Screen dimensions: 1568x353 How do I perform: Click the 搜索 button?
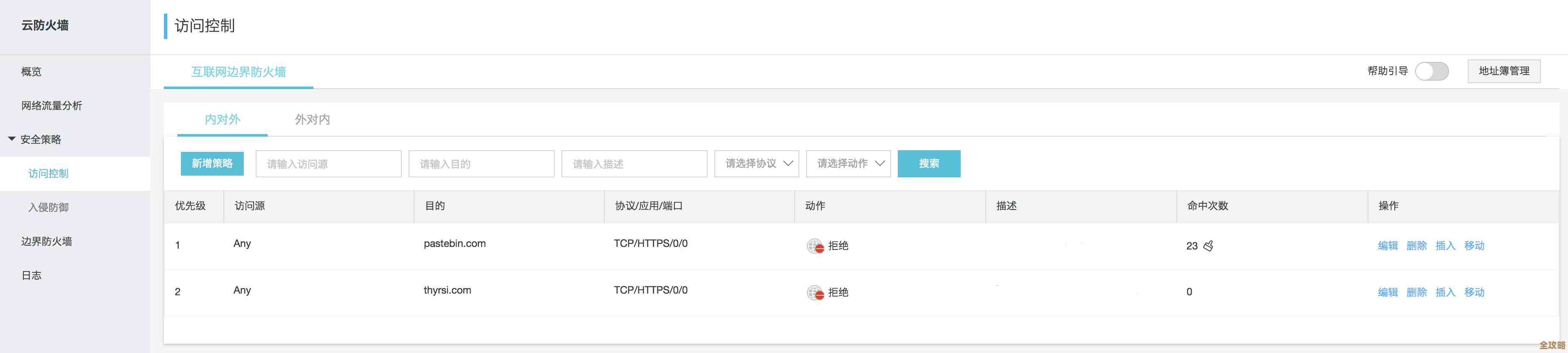click(929, 163)
